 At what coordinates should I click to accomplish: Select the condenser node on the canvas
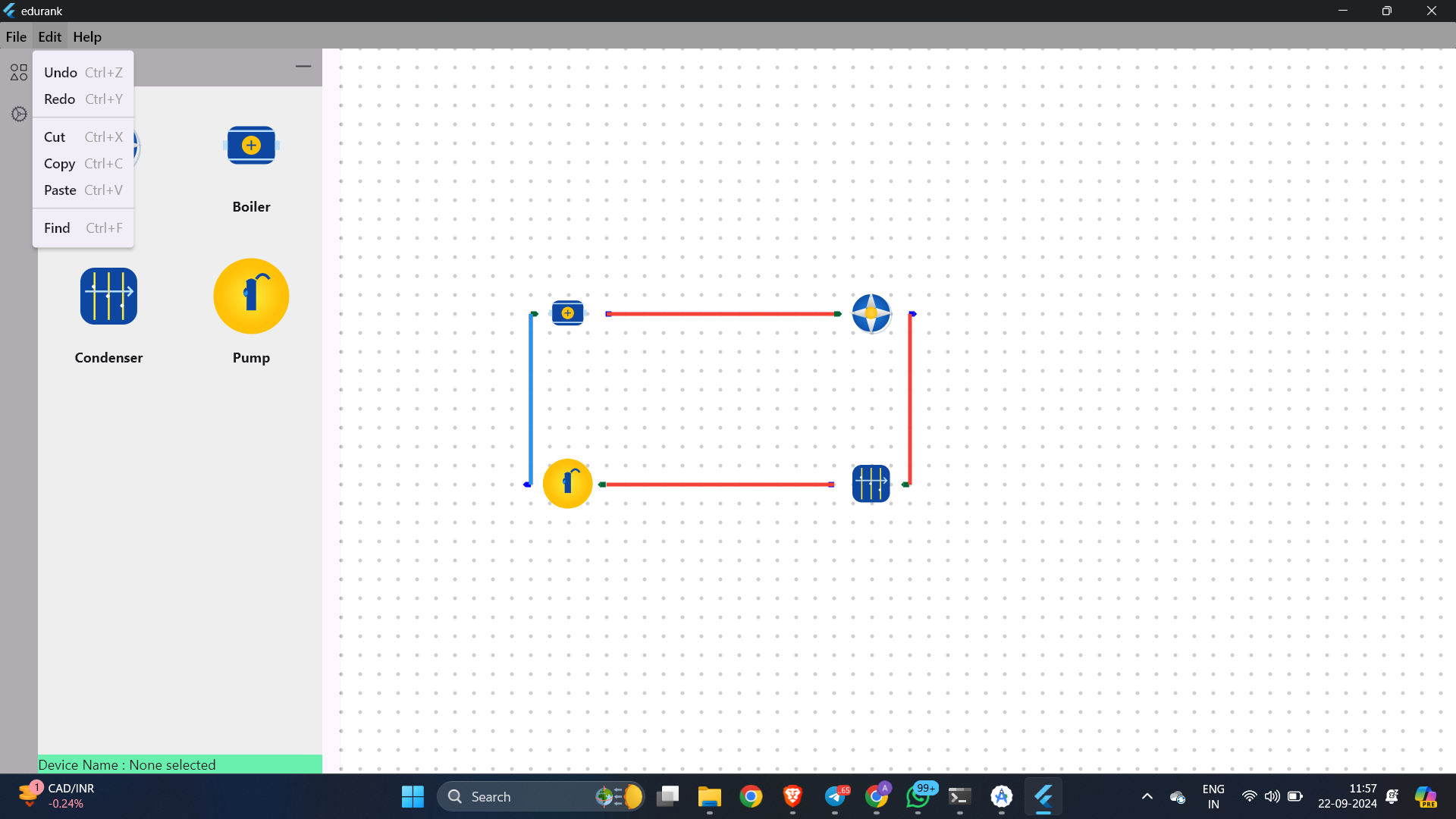click(x=871, y=483)
